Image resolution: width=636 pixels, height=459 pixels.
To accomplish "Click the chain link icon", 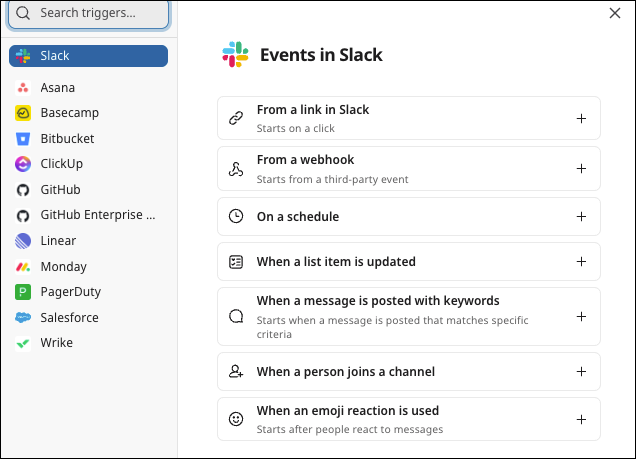I will click(236, 118).
